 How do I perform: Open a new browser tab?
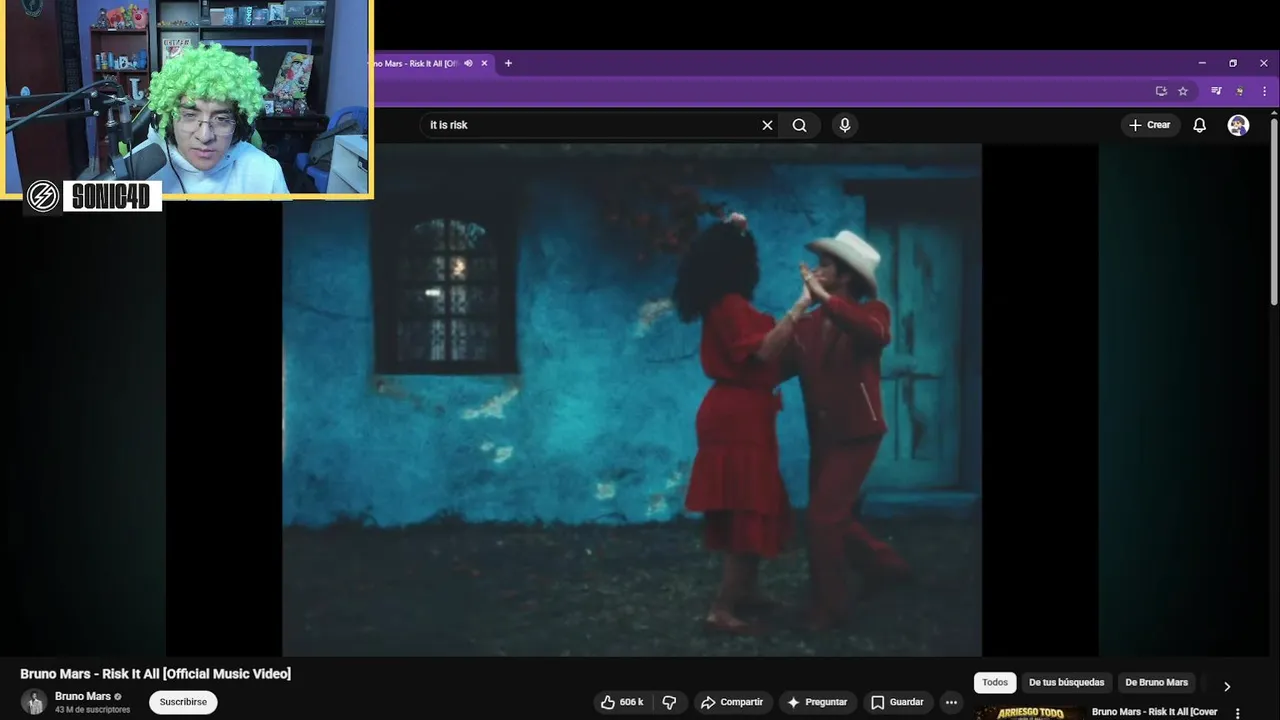coord(508,63)
